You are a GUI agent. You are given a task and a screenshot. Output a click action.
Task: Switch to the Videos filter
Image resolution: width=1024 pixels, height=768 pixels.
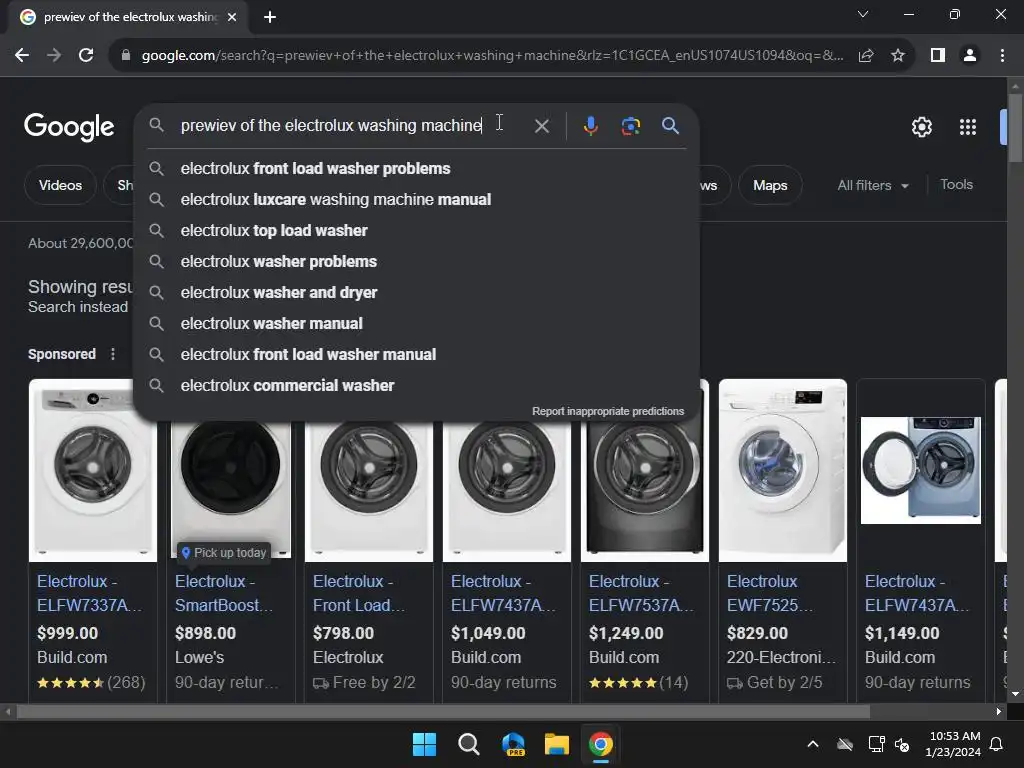60,185
